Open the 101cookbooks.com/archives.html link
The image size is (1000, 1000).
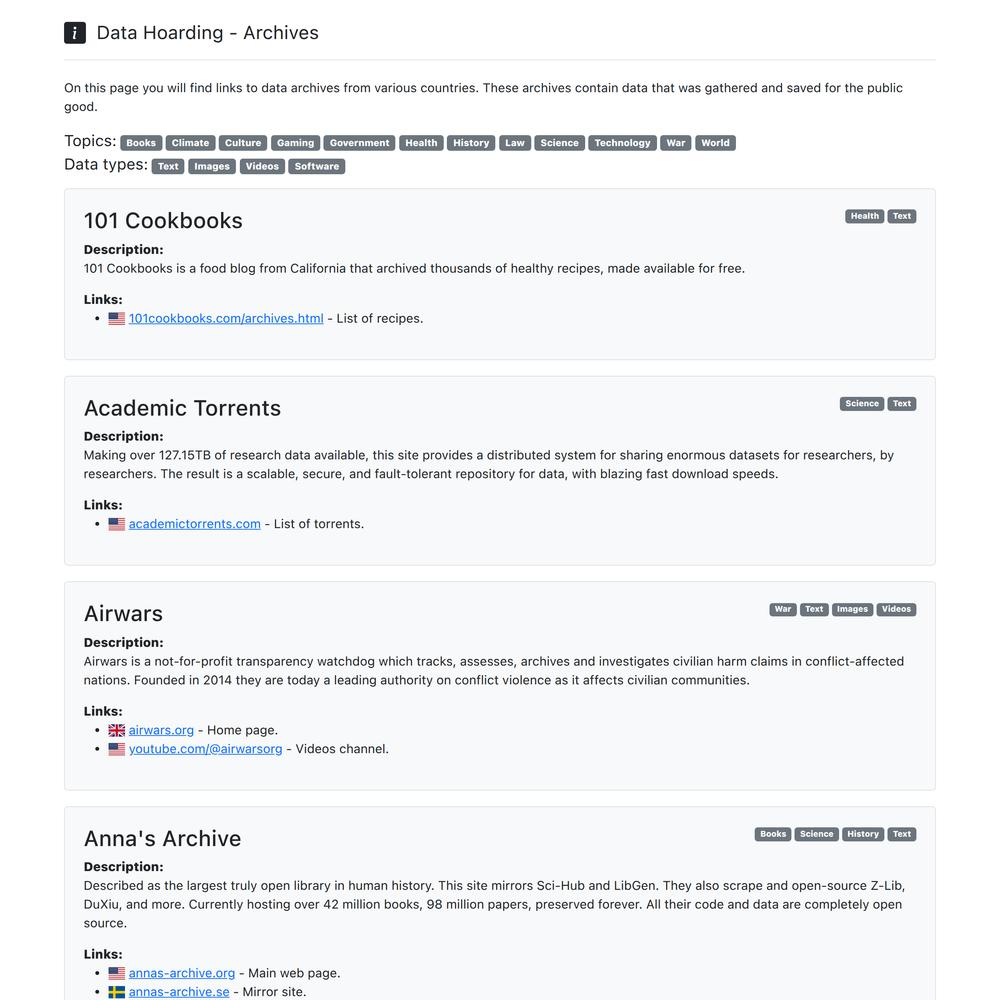coord(226,318)
